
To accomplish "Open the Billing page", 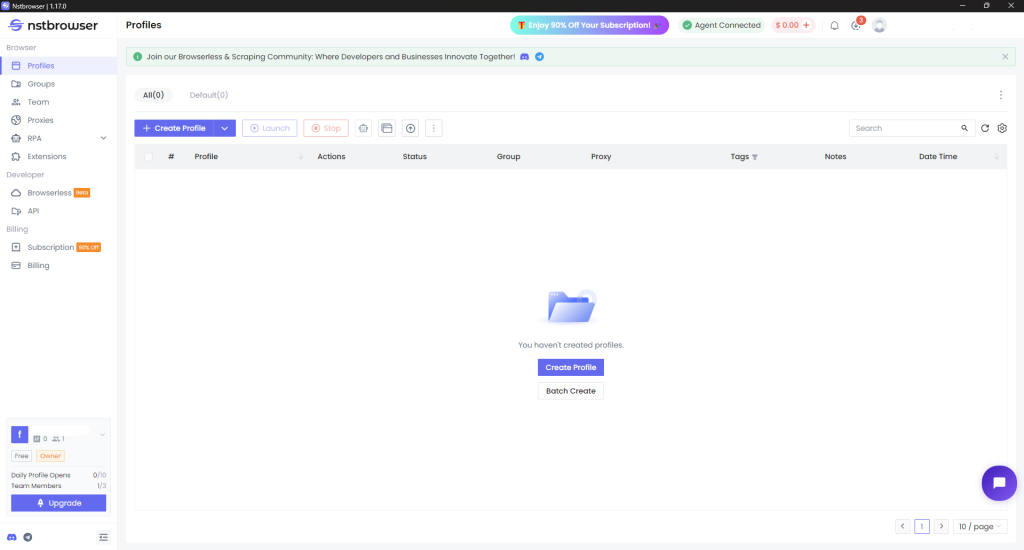I will pyautogui.click(x=59, y=265).
